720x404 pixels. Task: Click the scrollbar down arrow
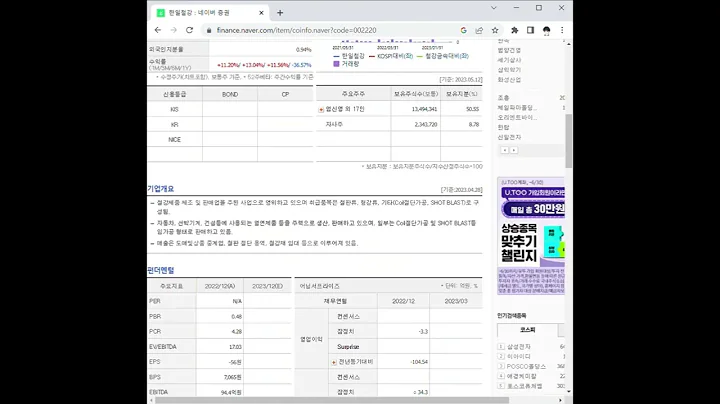pos(569,392)
